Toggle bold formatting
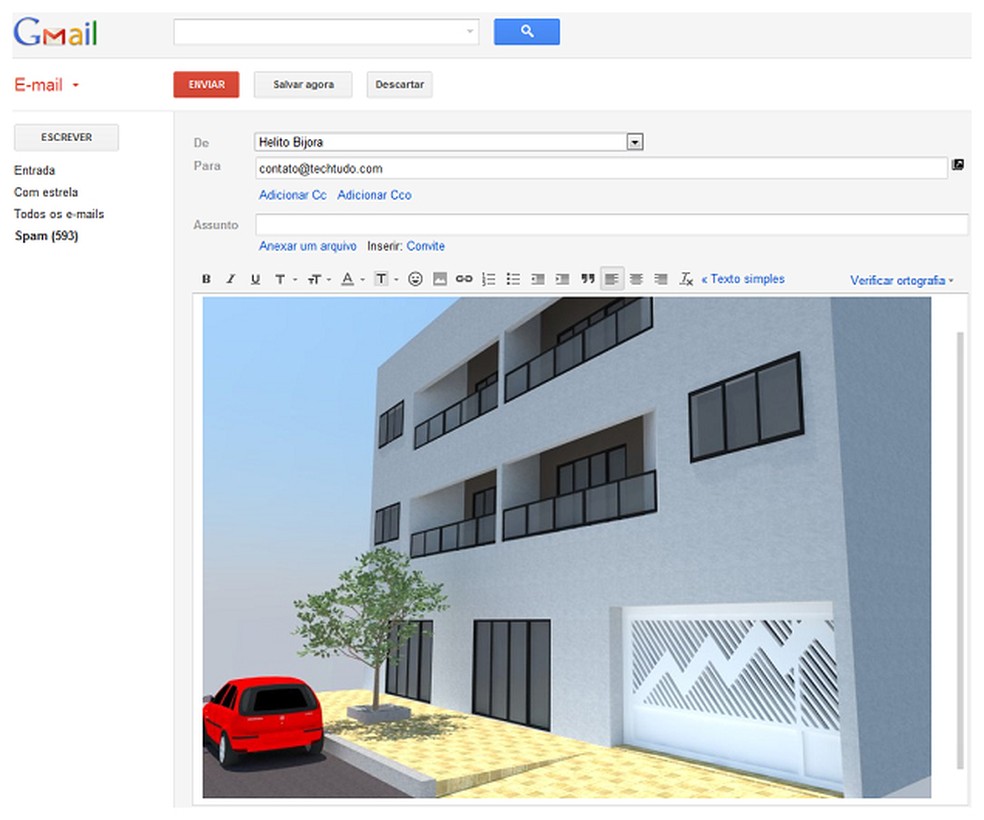This screenshot has height=820, width=984. 206,279
